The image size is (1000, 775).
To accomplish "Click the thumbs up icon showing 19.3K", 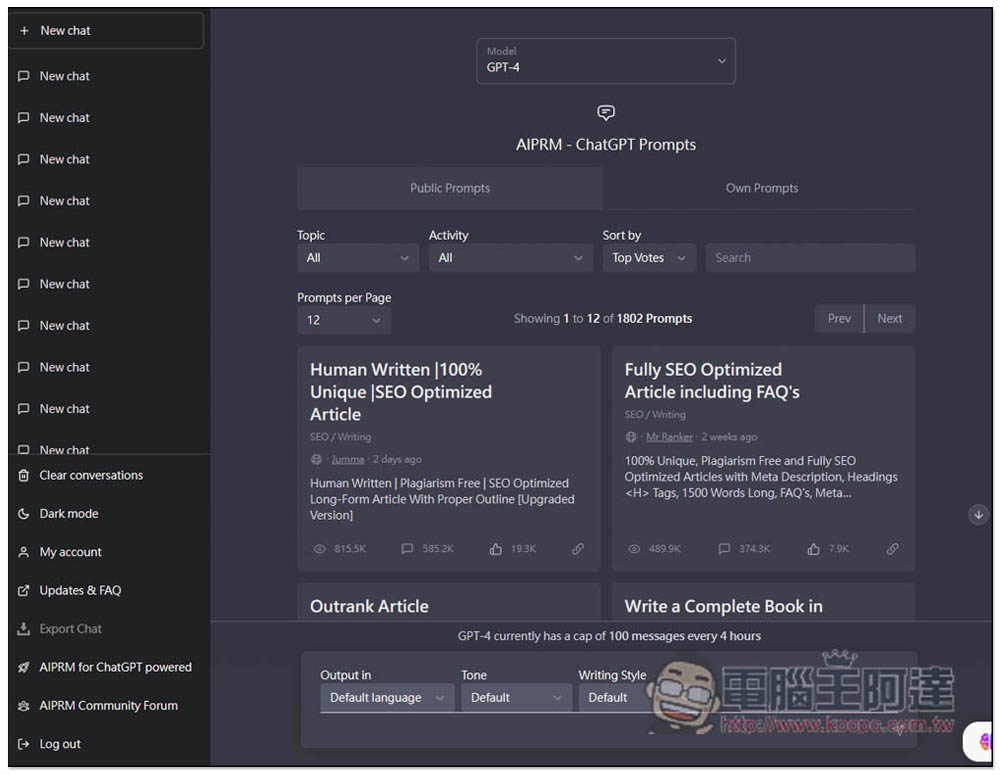I will click(x=496, y=549).
